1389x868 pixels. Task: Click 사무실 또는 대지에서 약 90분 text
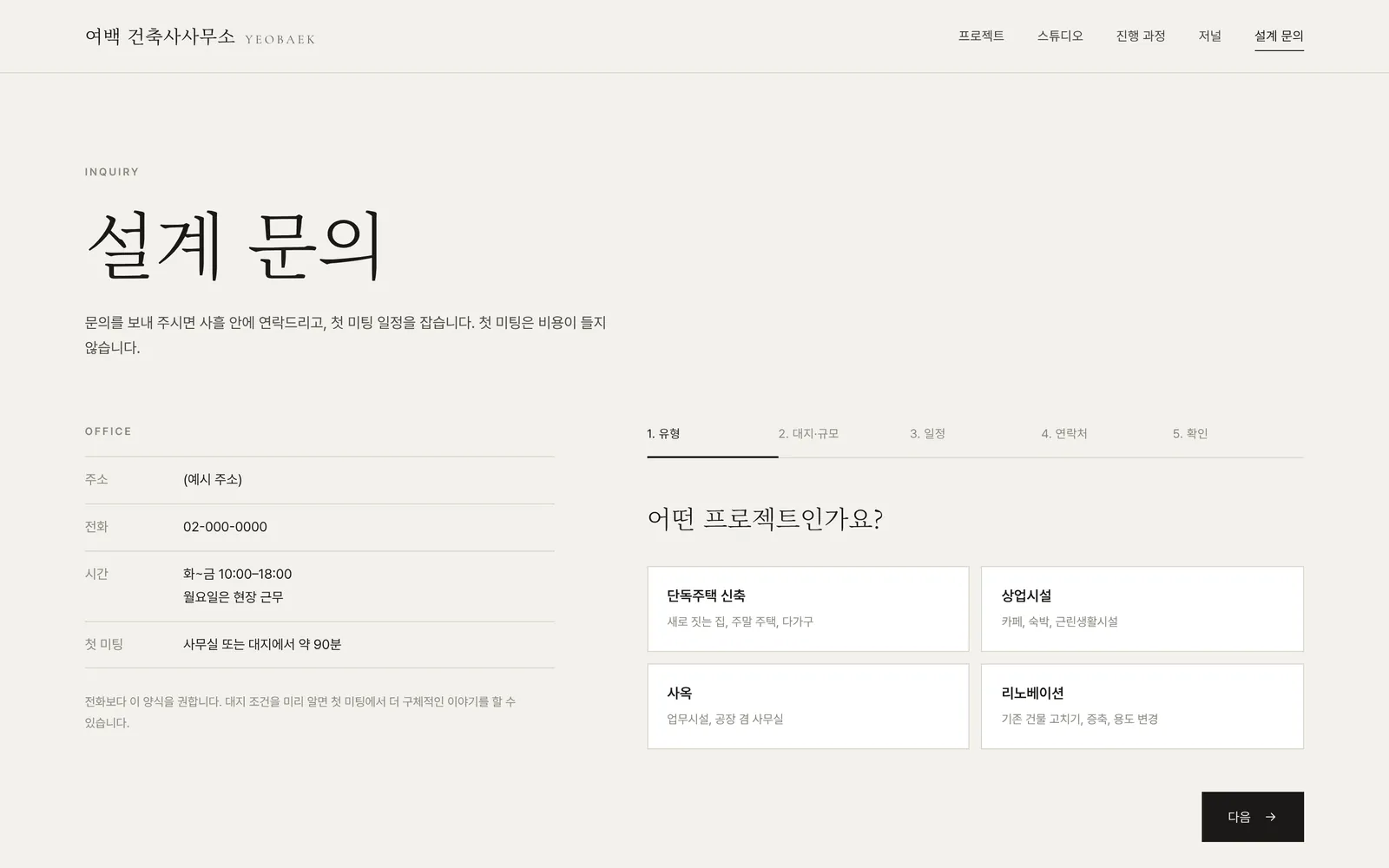tap(262, 644)
